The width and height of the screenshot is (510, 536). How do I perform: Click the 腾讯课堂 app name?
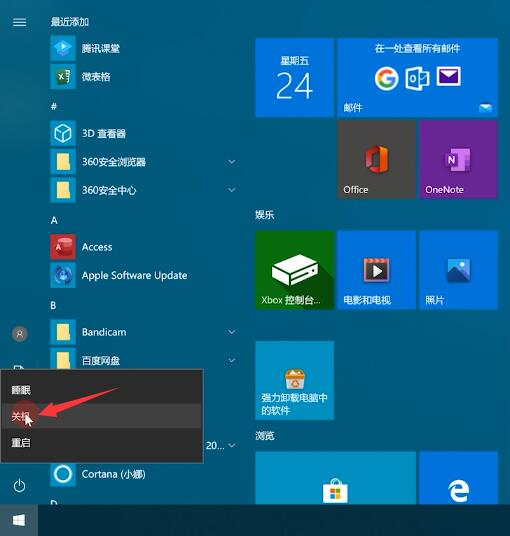(x=100, y=49)
